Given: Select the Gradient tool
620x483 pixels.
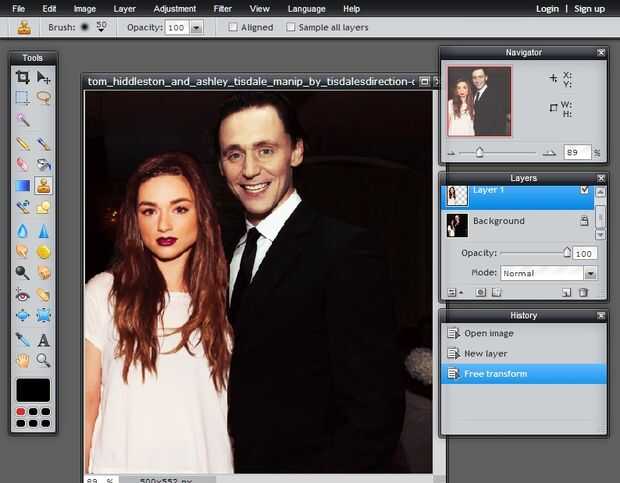Looking at the screenshot, I should [x=22, y=185].
